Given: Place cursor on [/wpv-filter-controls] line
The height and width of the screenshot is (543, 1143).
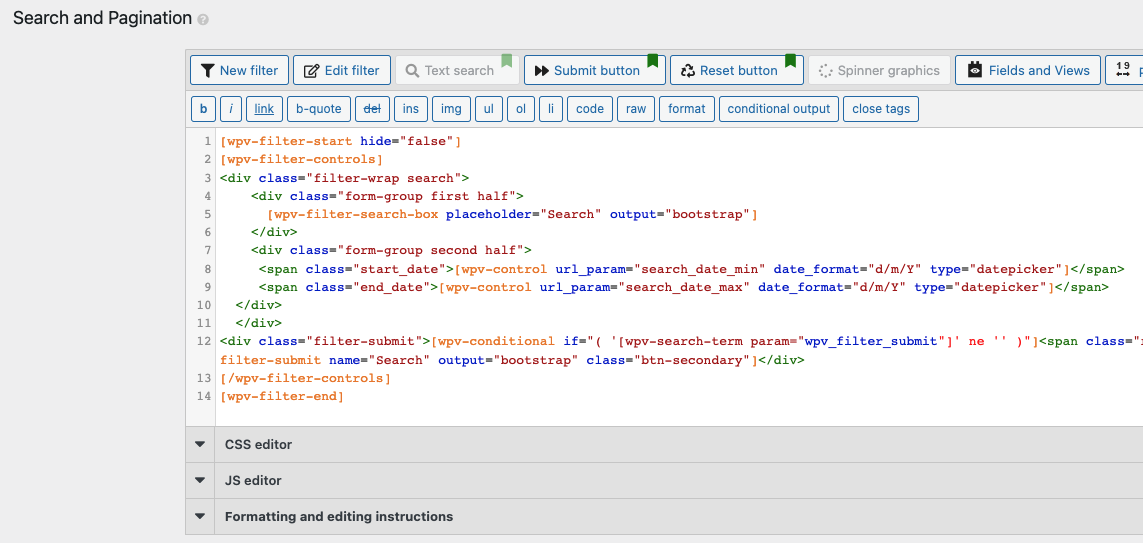Looking at the screenshot, I should tap(305, 378).
